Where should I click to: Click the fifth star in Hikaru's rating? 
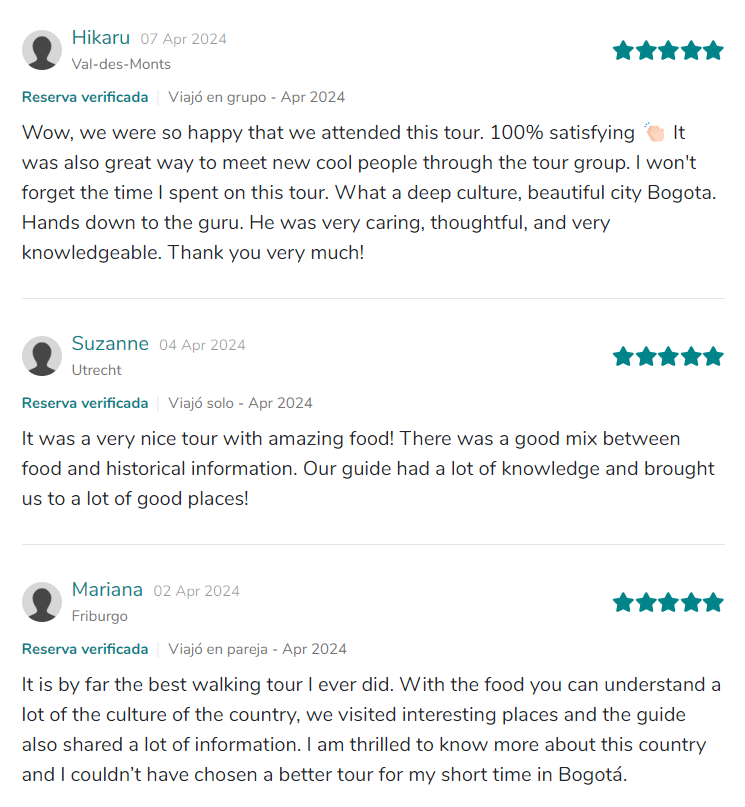713,49
